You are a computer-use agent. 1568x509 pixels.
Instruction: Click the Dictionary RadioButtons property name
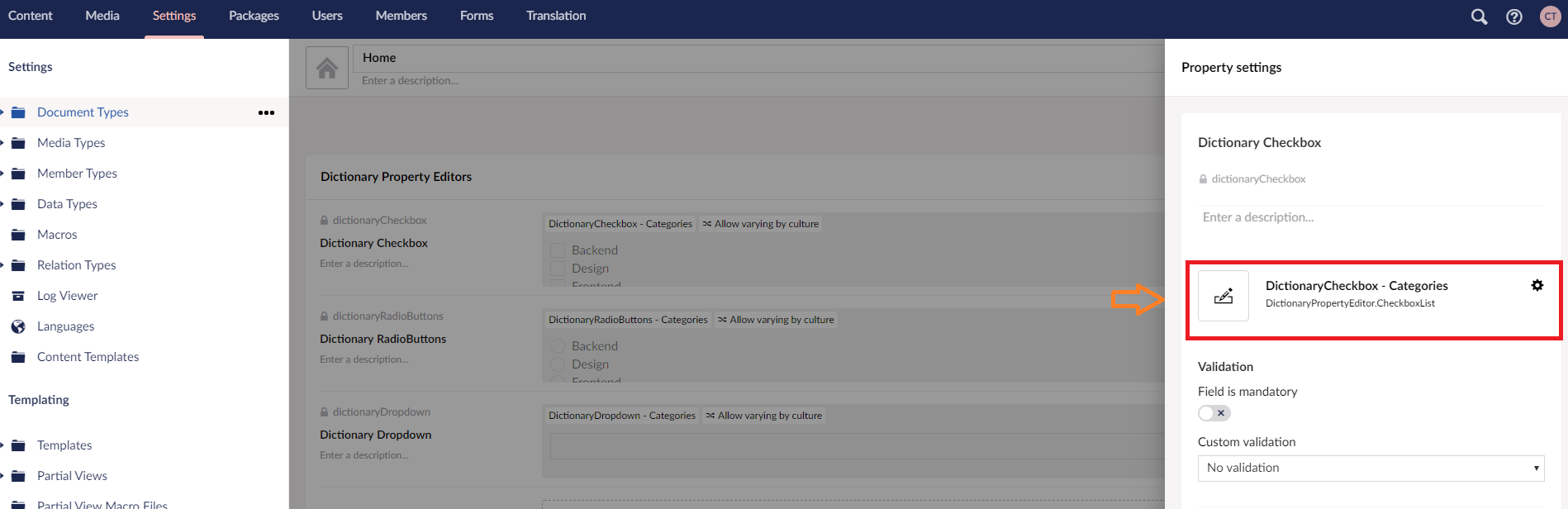click(x=382, y=339)
